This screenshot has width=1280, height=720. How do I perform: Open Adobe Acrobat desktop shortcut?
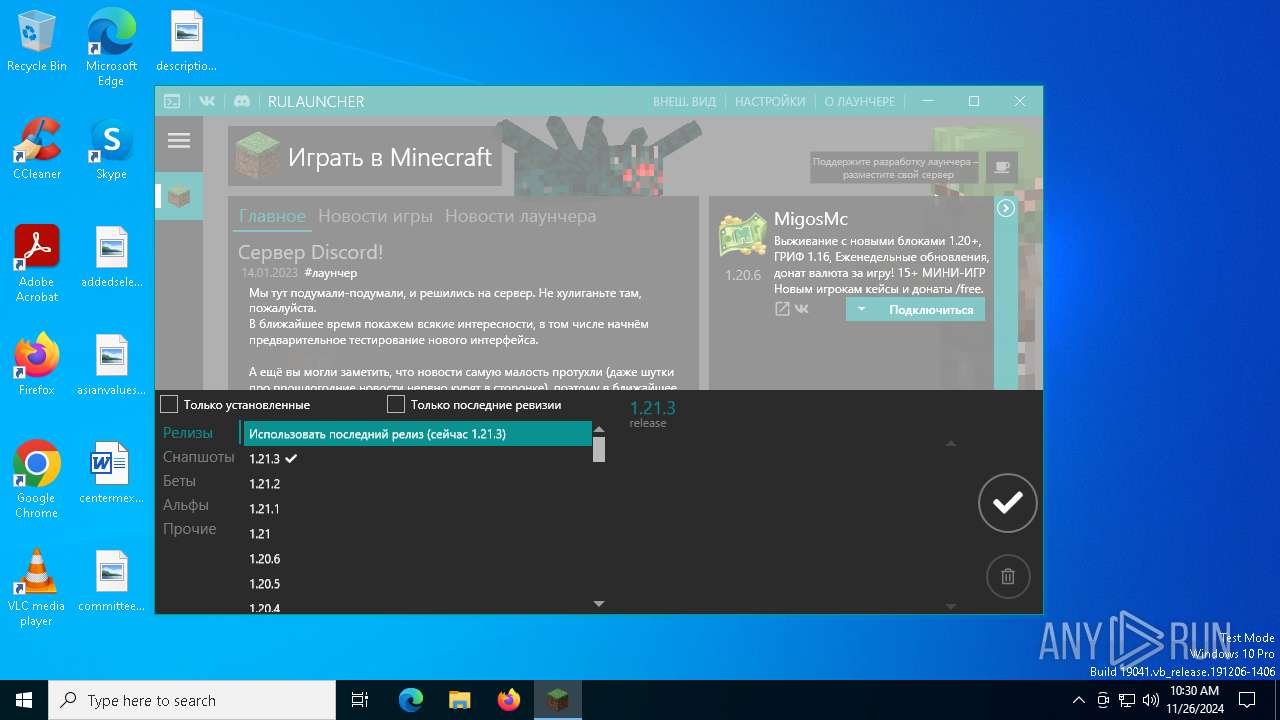tap(37, 264)
